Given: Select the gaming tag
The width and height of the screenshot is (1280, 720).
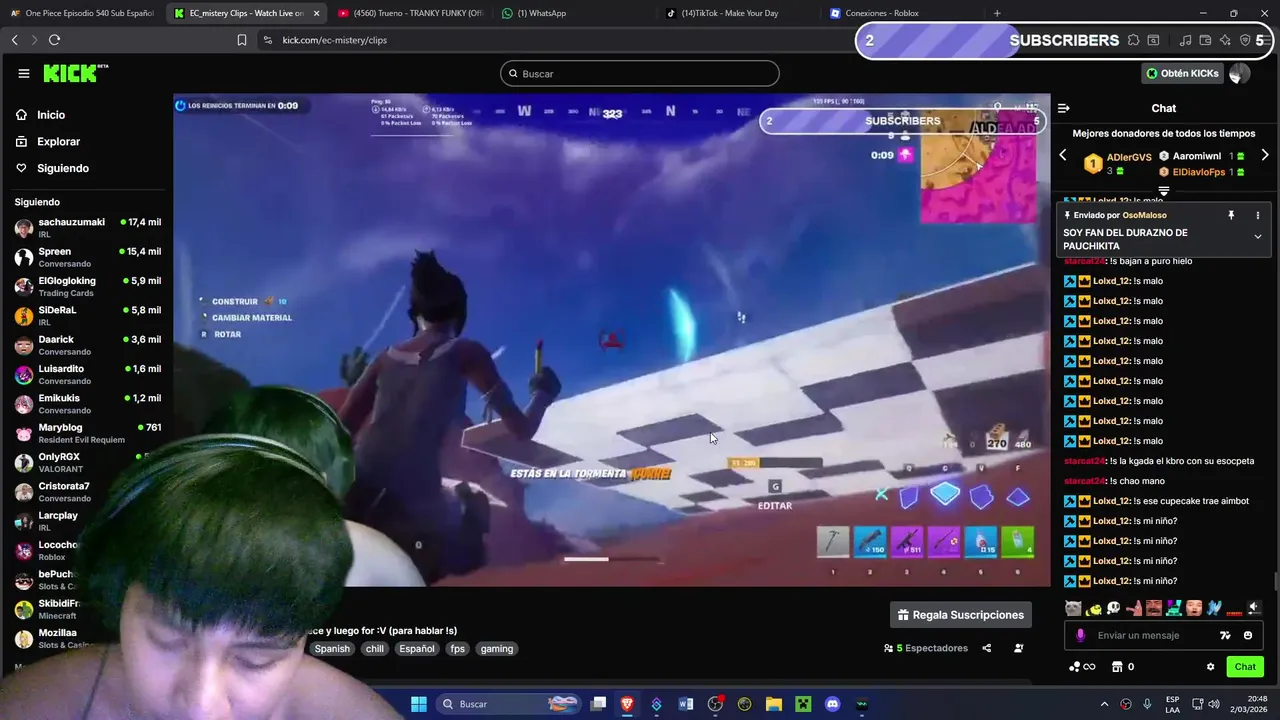Looking at the screenshot, I should (x=496, y=649).
